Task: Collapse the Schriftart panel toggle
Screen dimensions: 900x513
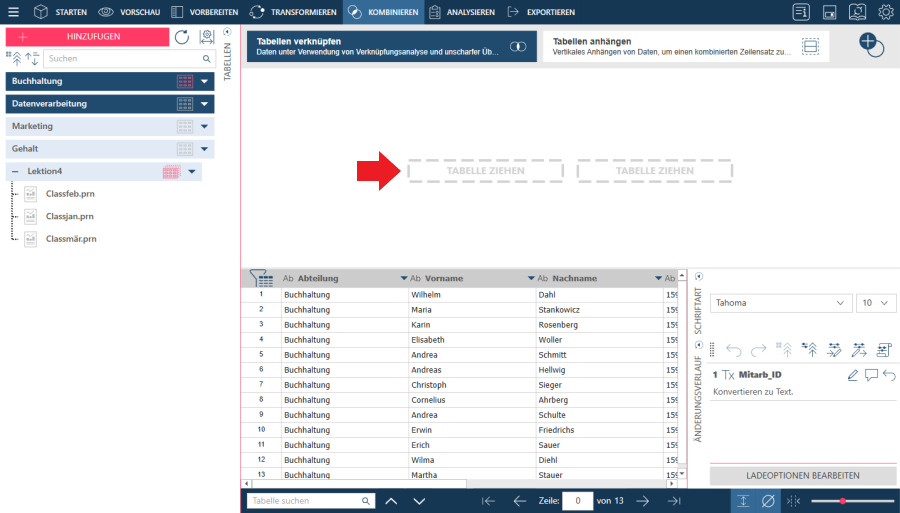Action: pyautogui.click(x=699, y=277)
